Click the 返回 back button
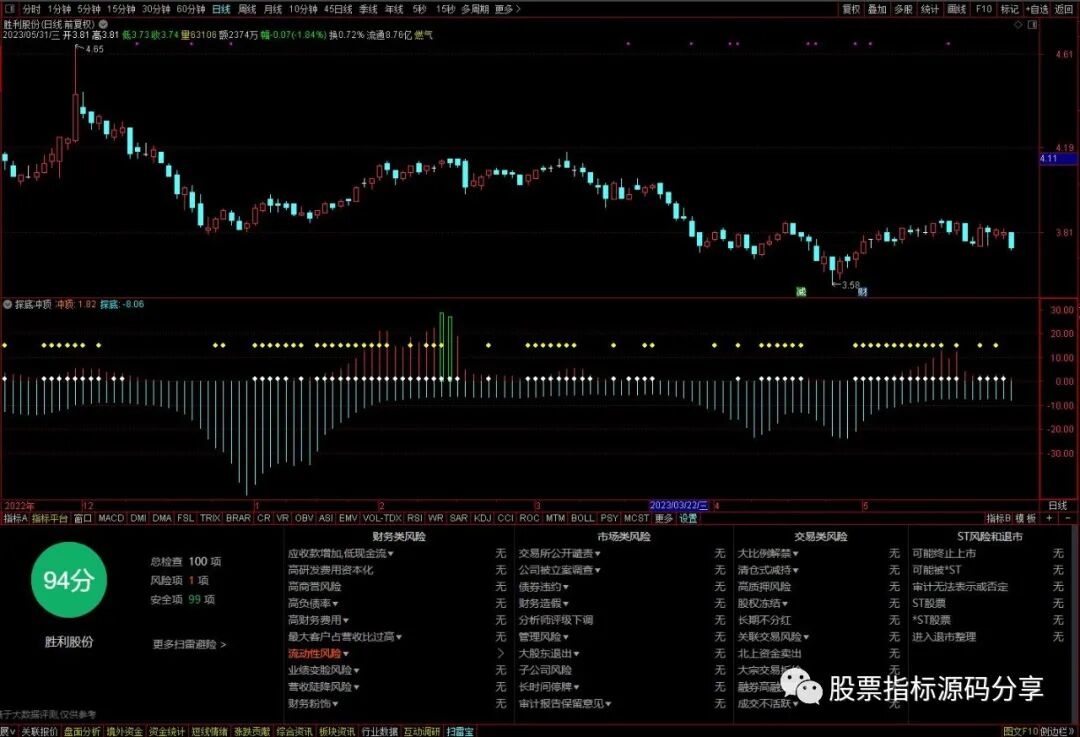The width and height of the screenshot is (1080, 737). [x=1063, y=9]
